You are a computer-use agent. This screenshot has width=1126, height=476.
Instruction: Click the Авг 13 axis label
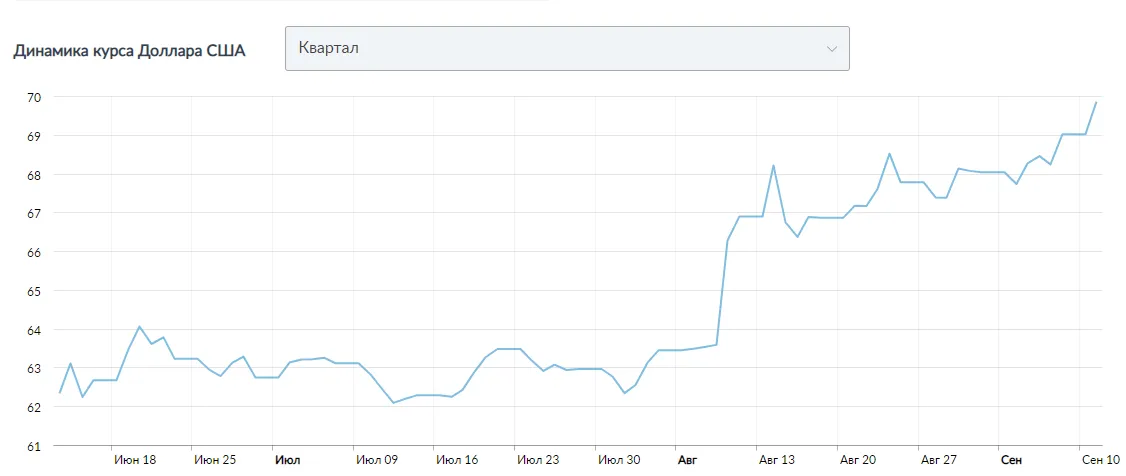(778, 459)
